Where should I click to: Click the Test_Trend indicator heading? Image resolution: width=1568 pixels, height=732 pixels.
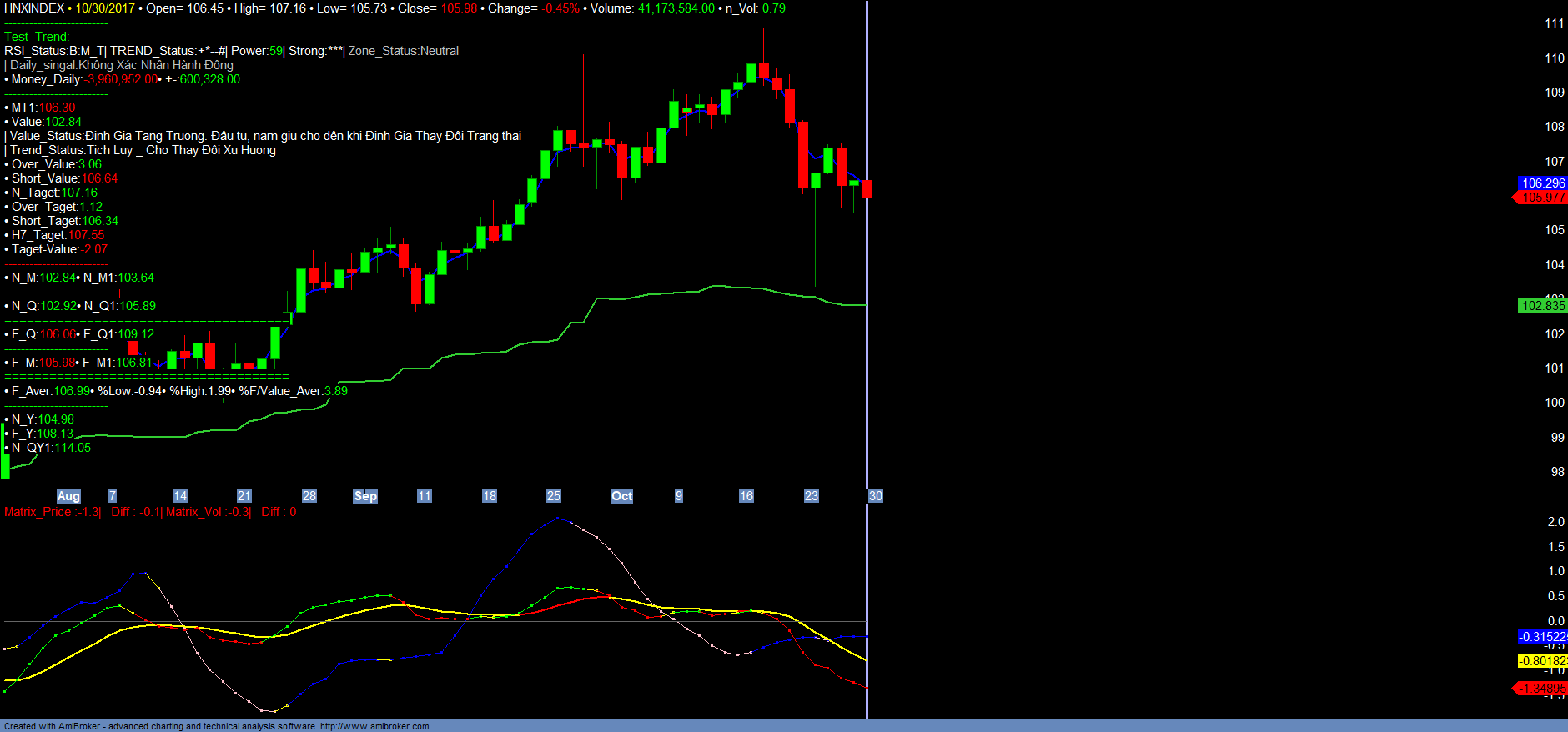37,37
